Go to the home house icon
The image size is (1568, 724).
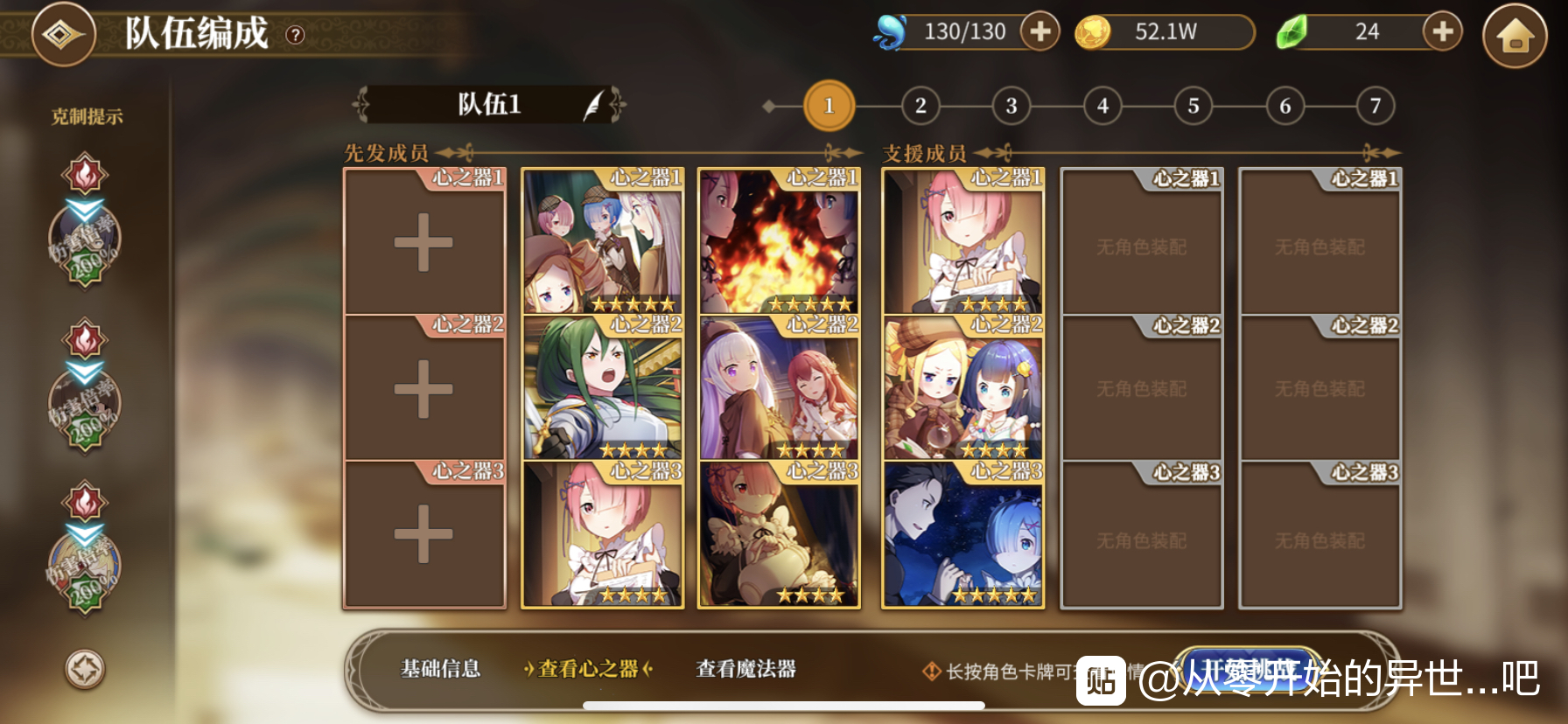[1515, 36]
